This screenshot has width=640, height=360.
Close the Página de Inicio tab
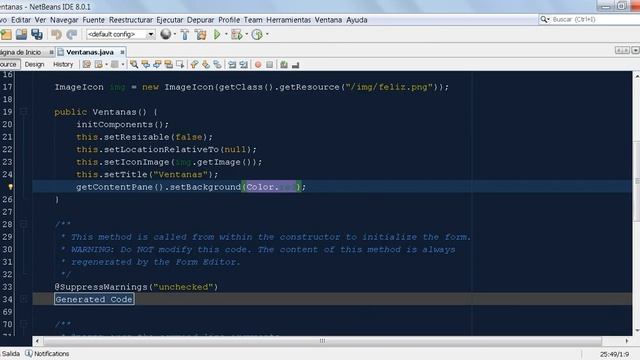51,52
